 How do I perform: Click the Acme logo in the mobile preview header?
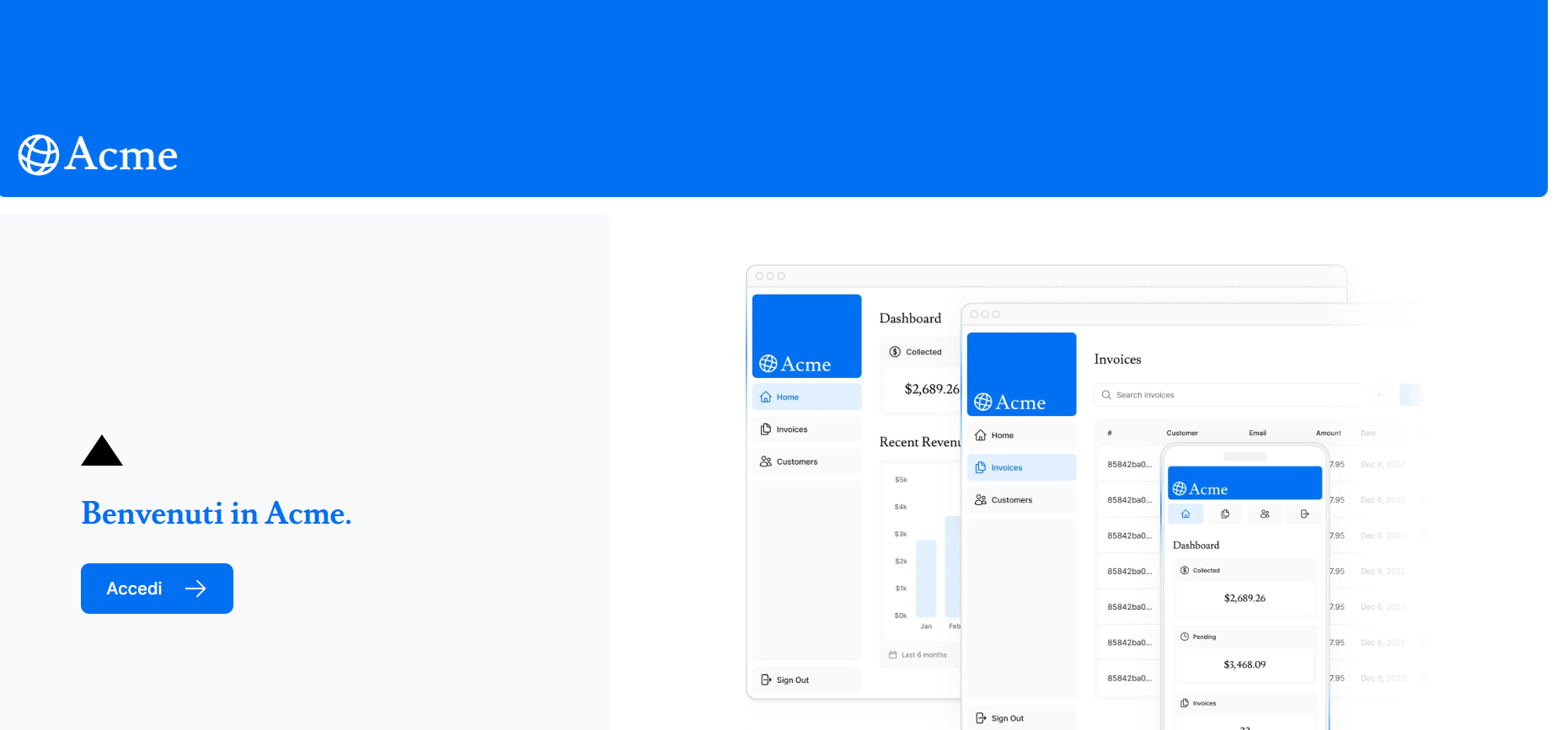tap(1200, 489)
